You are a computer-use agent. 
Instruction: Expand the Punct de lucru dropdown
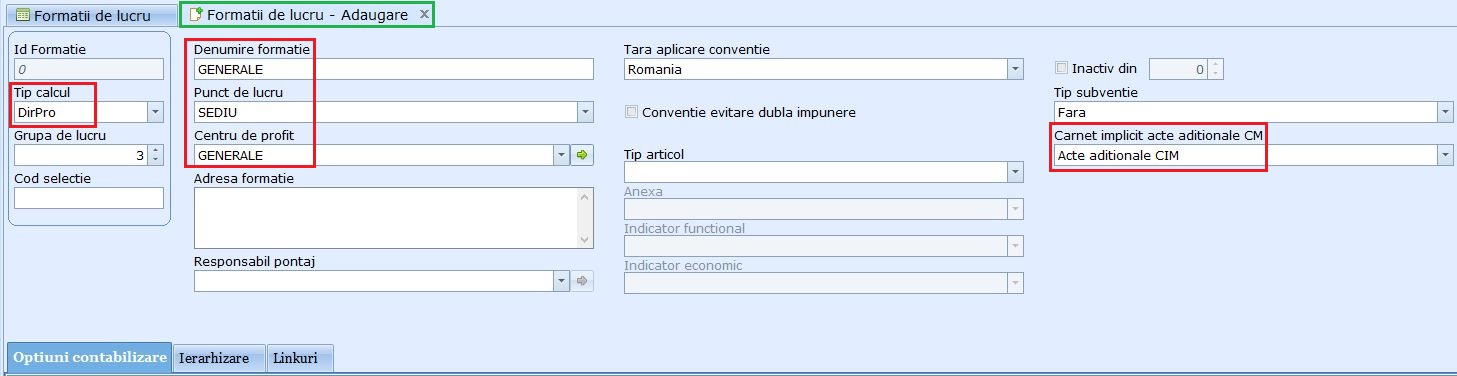coord(585,112)
